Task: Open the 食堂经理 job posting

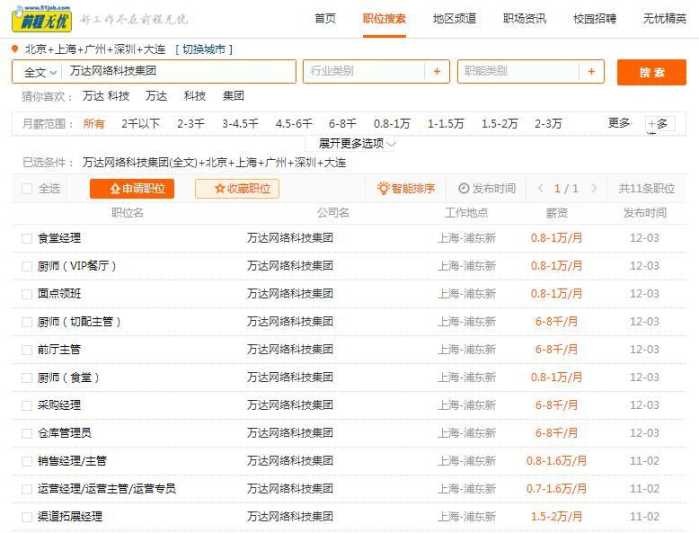Action: click(59, 238)
